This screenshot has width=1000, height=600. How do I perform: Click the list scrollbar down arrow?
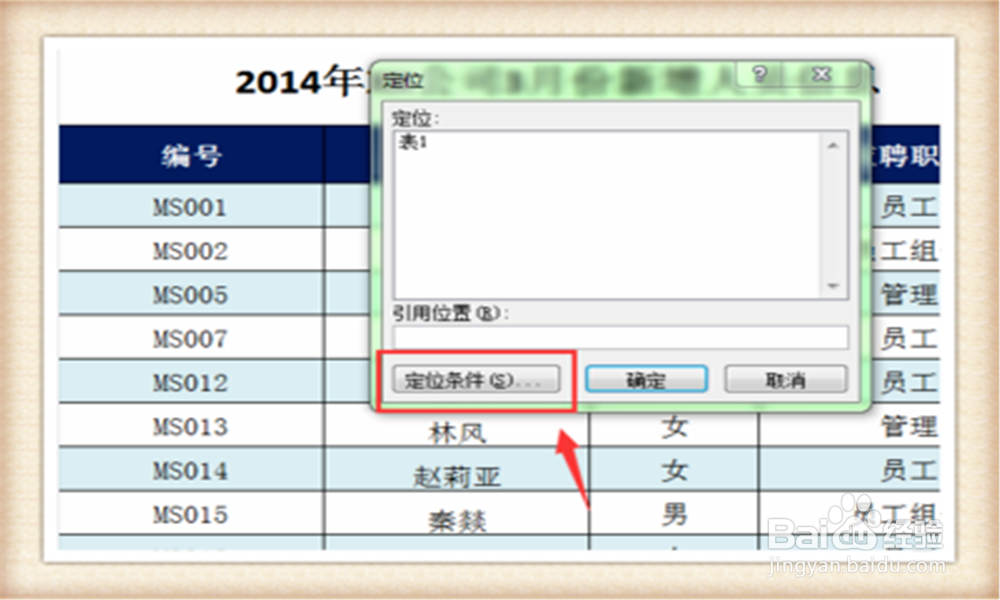click(833, 286)
